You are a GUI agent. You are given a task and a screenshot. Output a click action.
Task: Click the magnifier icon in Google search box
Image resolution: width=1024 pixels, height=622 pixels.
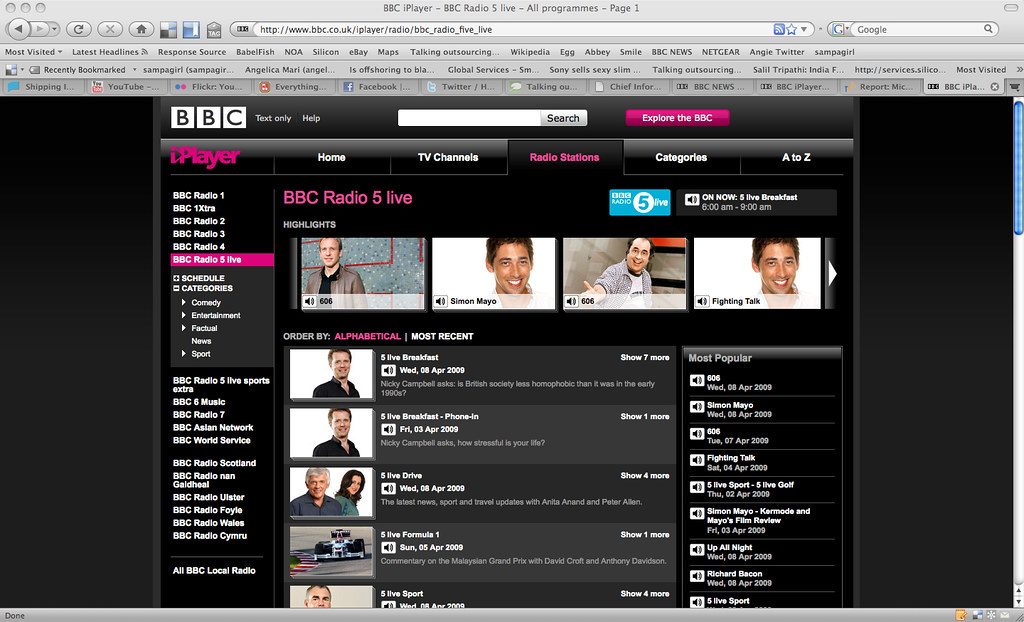tap(989, 29)
